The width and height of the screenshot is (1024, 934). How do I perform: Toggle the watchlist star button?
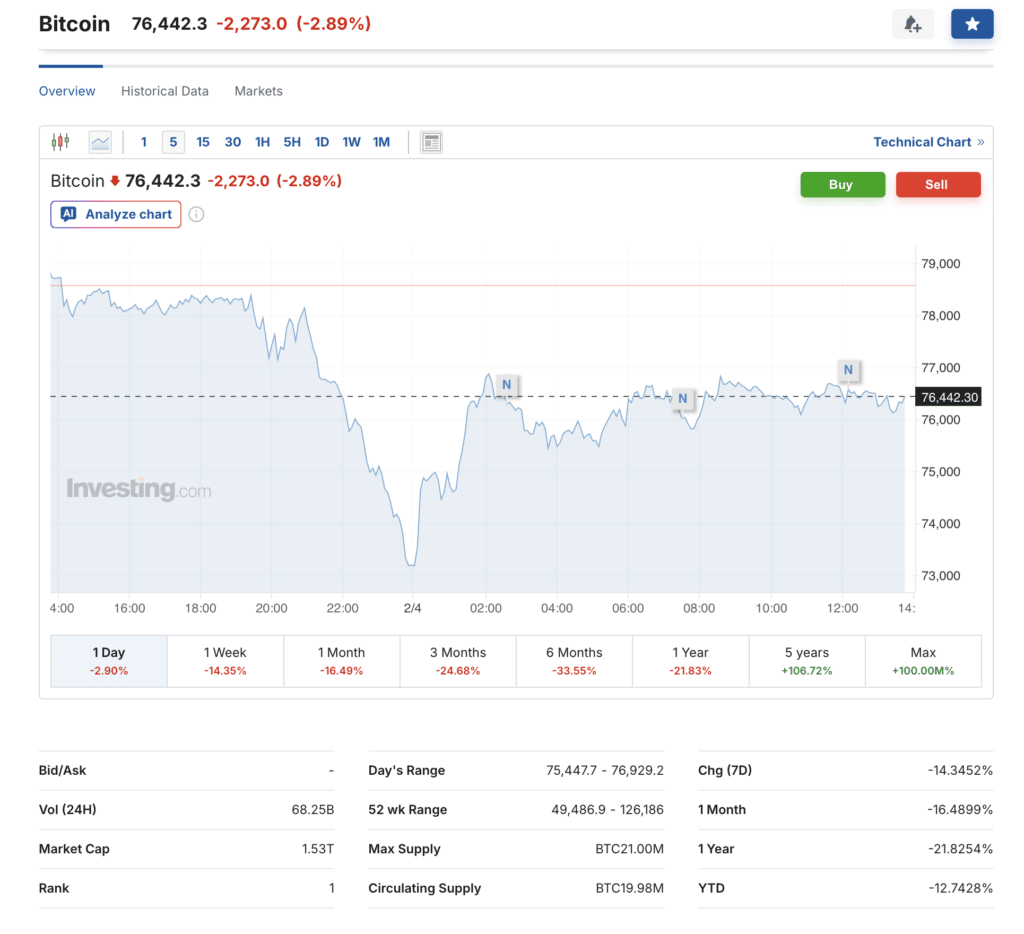click(x=972, y=24)
